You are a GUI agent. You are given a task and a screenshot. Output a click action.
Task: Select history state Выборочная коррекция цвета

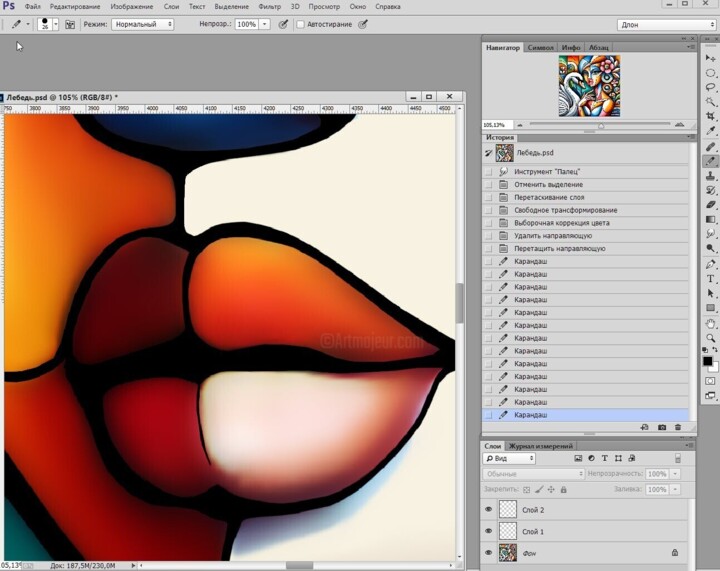pyautogui.click(x=585, y=223)
